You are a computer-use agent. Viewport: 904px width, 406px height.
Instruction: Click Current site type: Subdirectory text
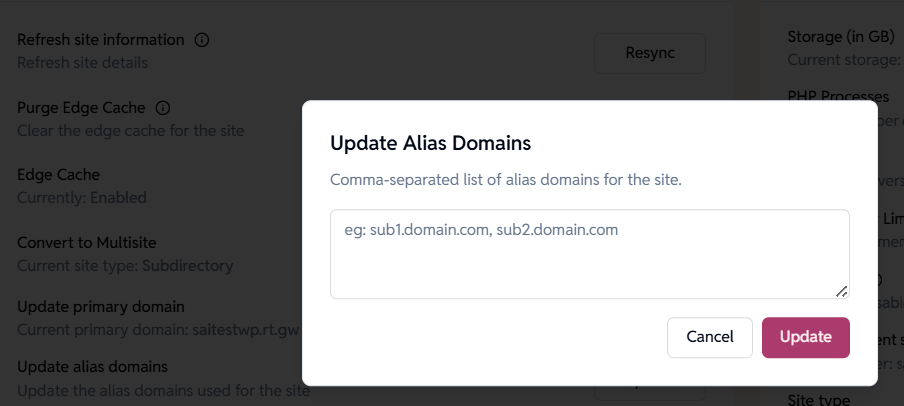coord(125,266)
